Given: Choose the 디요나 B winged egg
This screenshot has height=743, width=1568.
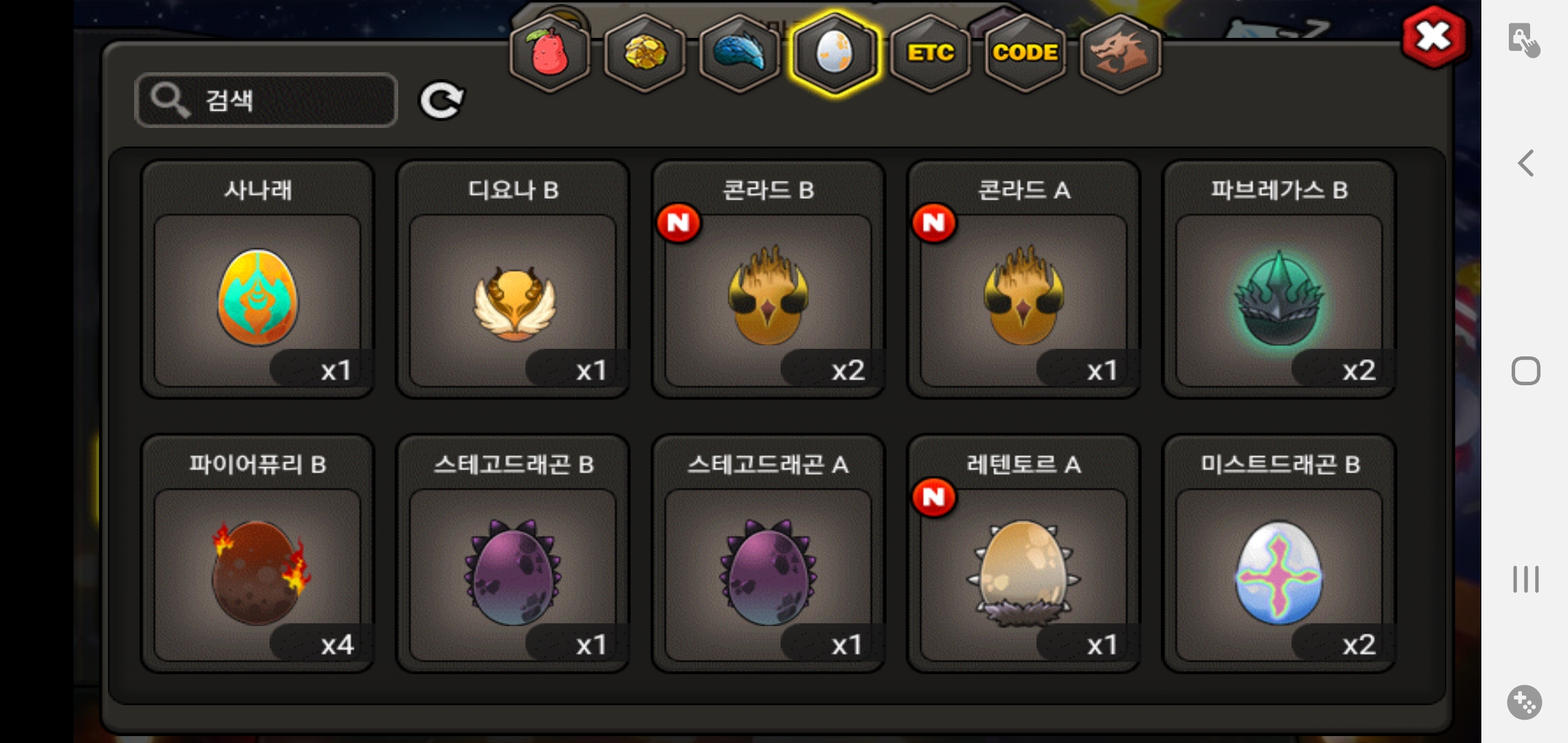Looking at the screenshot, I should point(513,279).
